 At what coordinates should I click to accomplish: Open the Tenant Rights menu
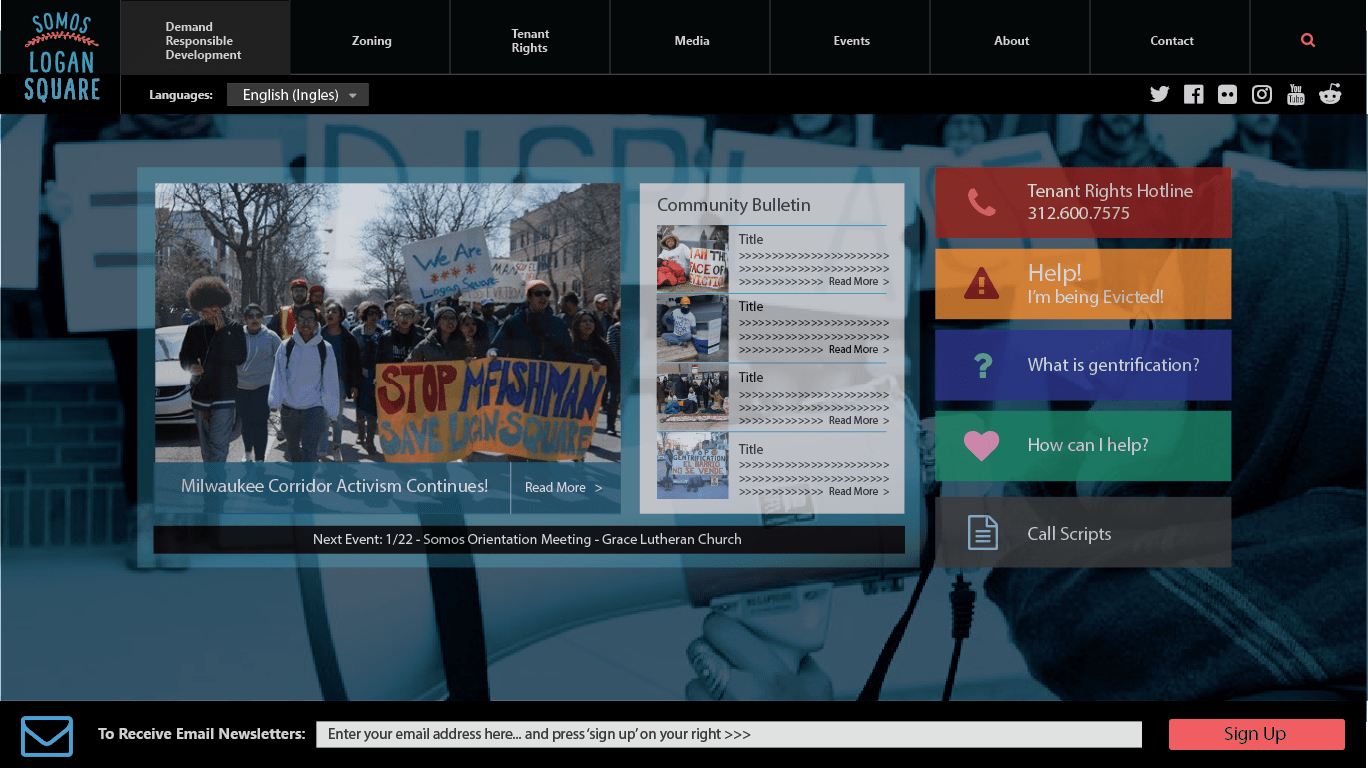click(530, 41)
